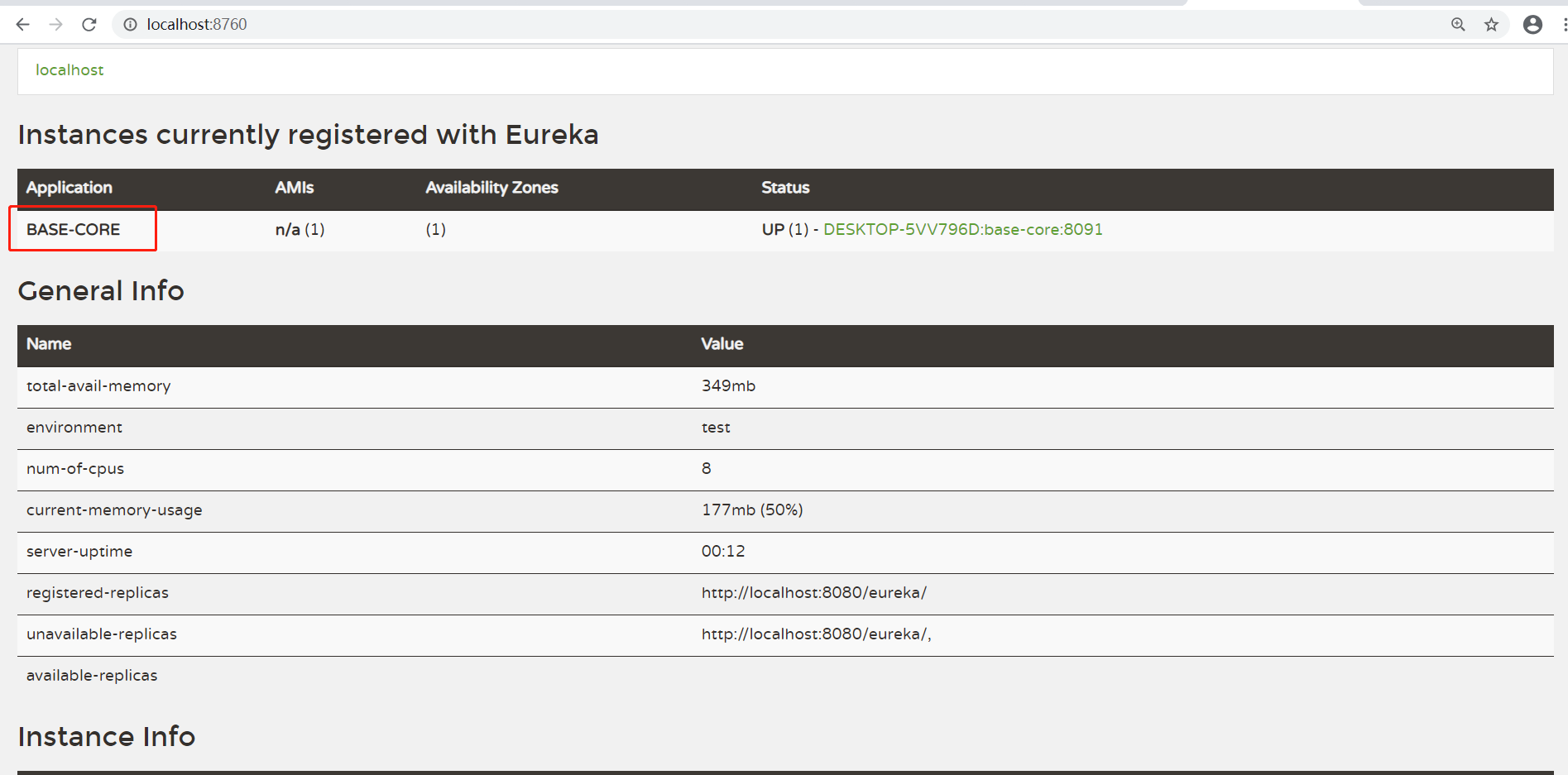Click the AMIs column header

295,188
